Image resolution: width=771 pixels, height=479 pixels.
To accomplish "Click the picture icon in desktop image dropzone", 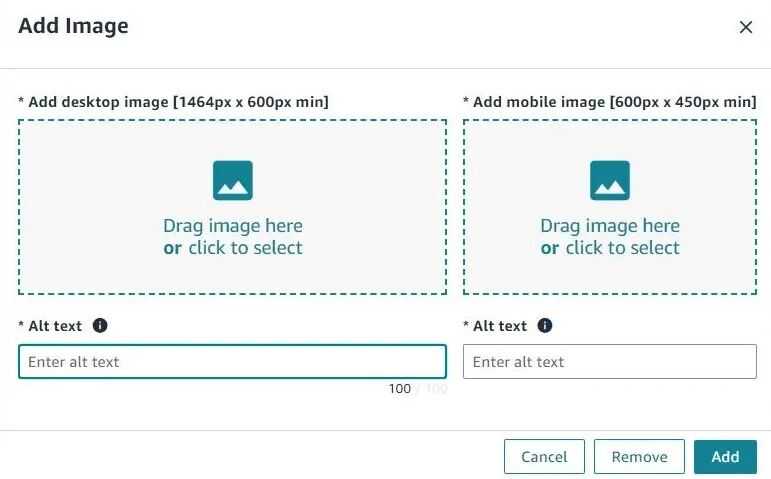I will [x=233, y=181].
